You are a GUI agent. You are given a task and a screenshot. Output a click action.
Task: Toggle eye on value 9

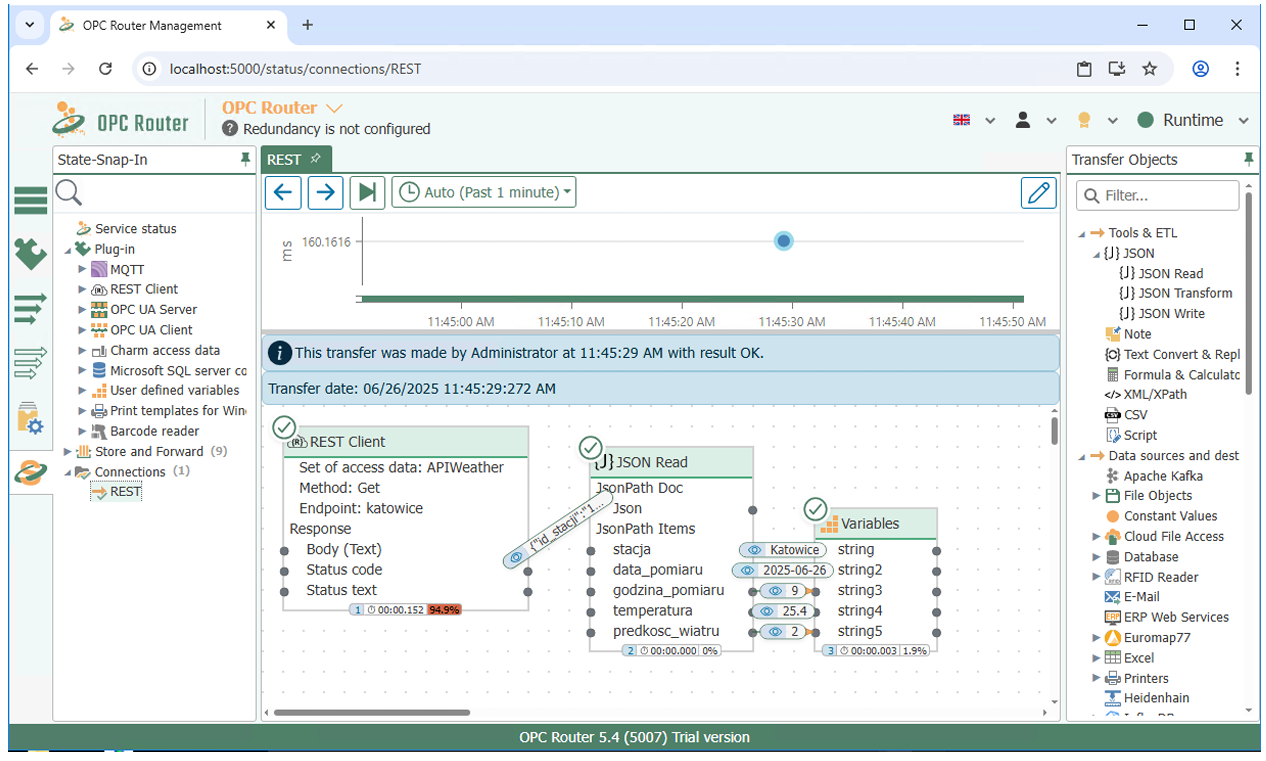click(776, 590)
